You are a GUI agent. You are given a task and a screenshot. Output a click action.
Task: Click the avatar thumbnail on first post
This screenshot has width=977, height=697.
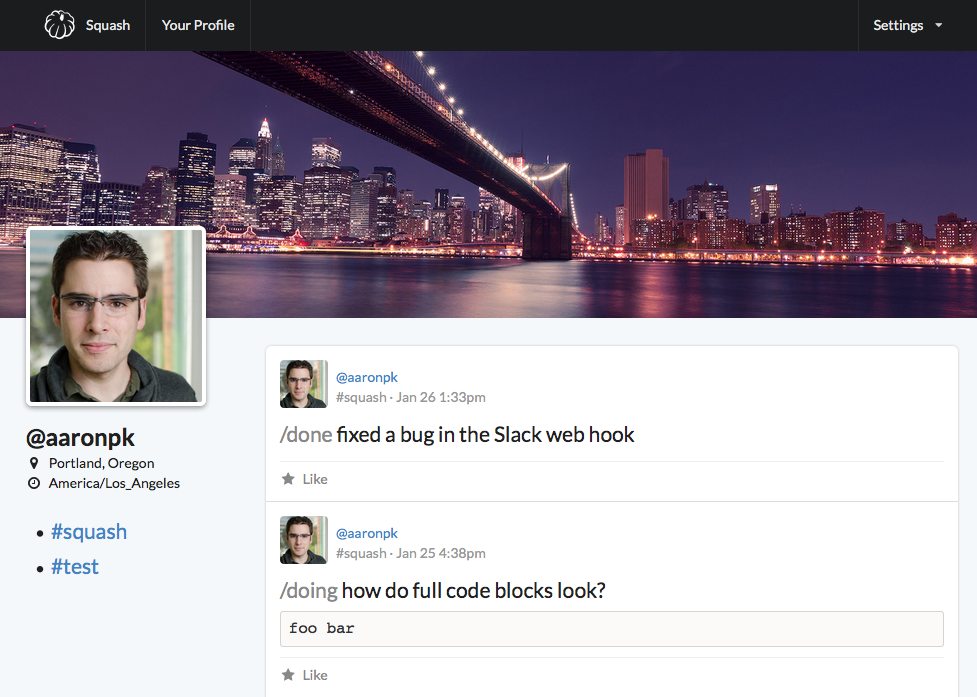pyautogui.click(x=303, y=384)
